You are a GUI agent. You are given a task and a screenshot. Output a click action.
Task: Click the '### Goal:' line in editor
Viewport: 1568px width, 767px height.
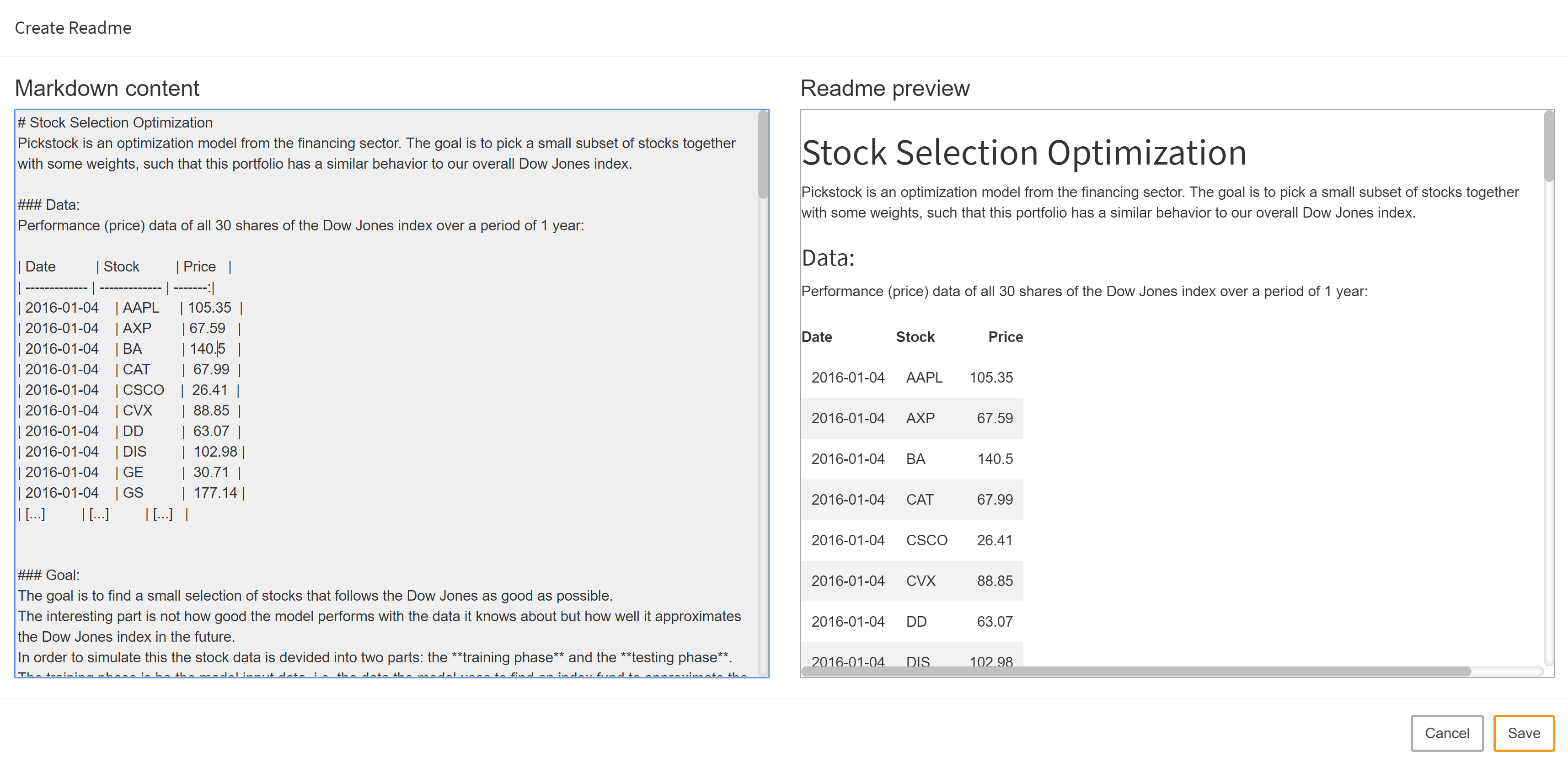coord(48,575)
